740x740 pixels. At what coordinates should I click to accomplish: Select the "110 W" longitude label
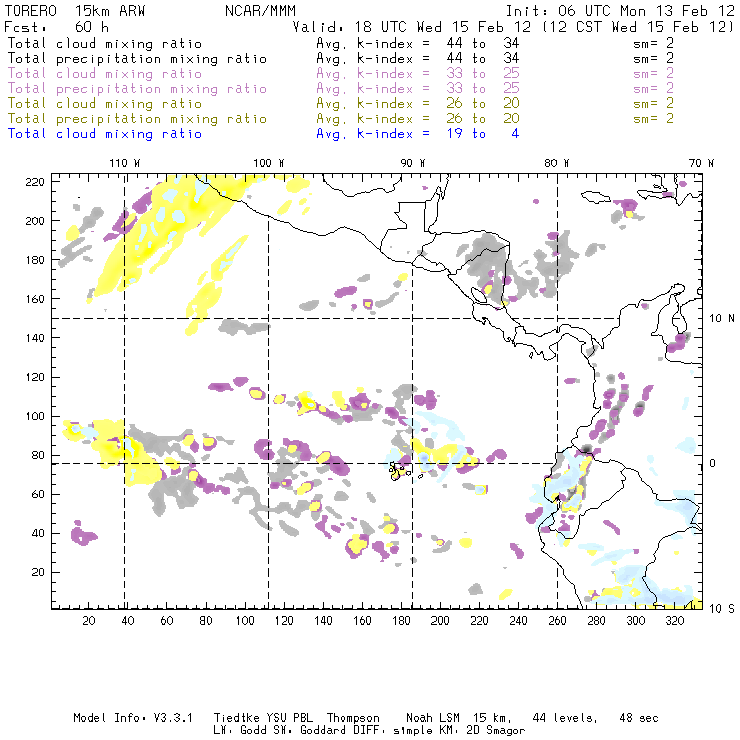click(125, 163)
